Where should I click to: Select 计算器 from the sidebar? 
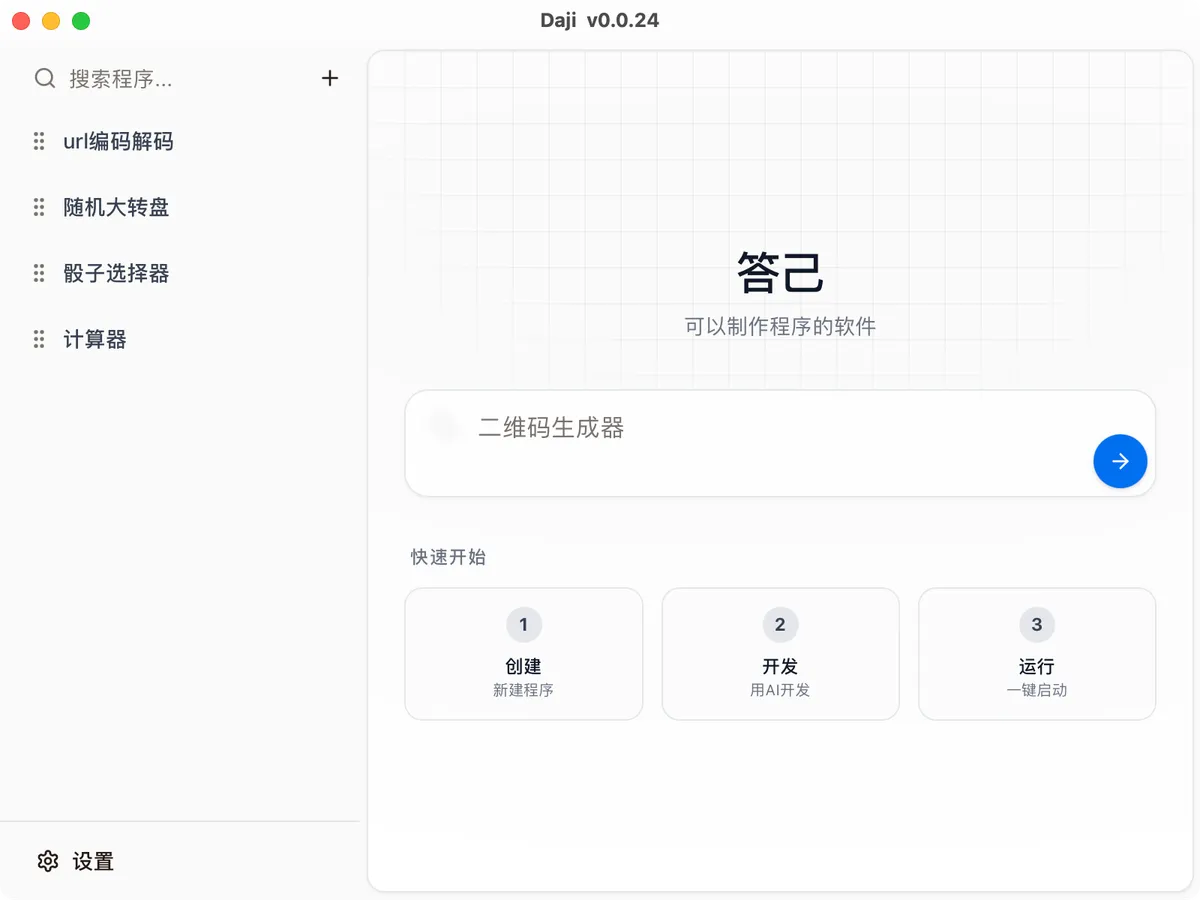[95, 340]
